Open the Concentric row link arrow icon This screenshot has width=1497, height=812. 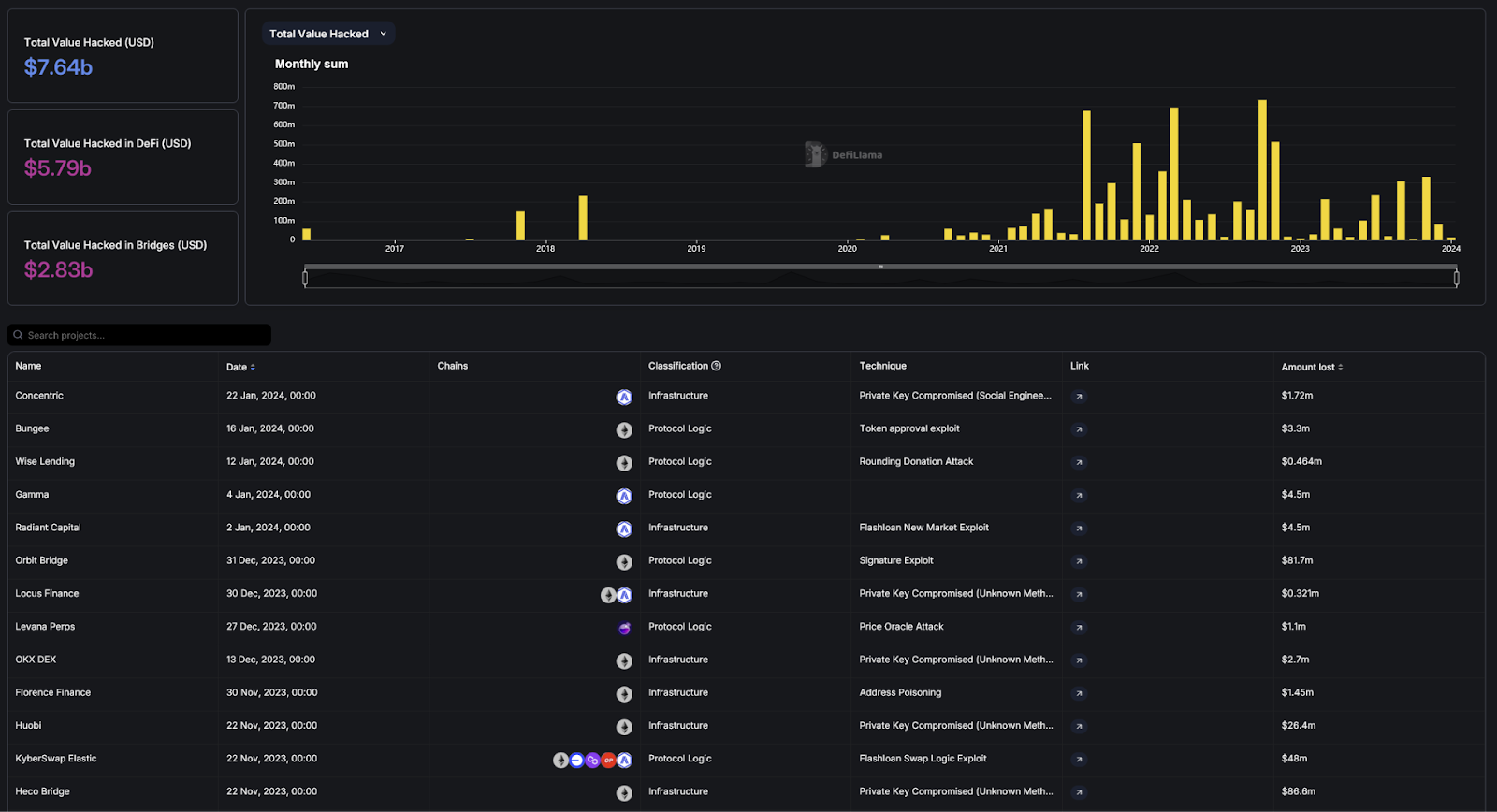coord(1079,397)
